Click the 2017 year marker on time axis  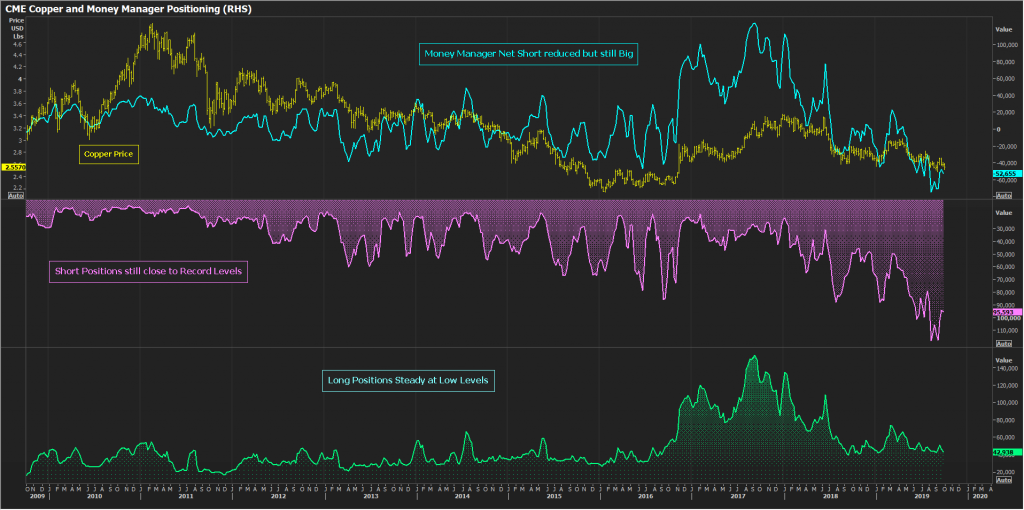point(739,496)
